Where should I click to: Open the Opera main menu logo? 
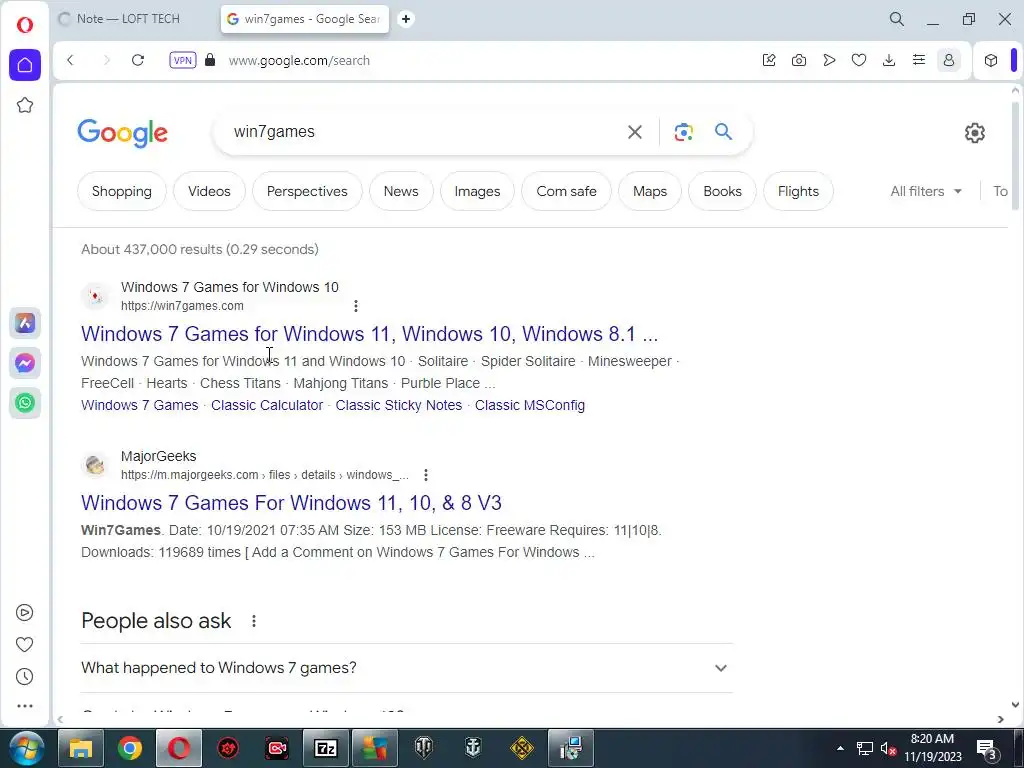[25, 25]
